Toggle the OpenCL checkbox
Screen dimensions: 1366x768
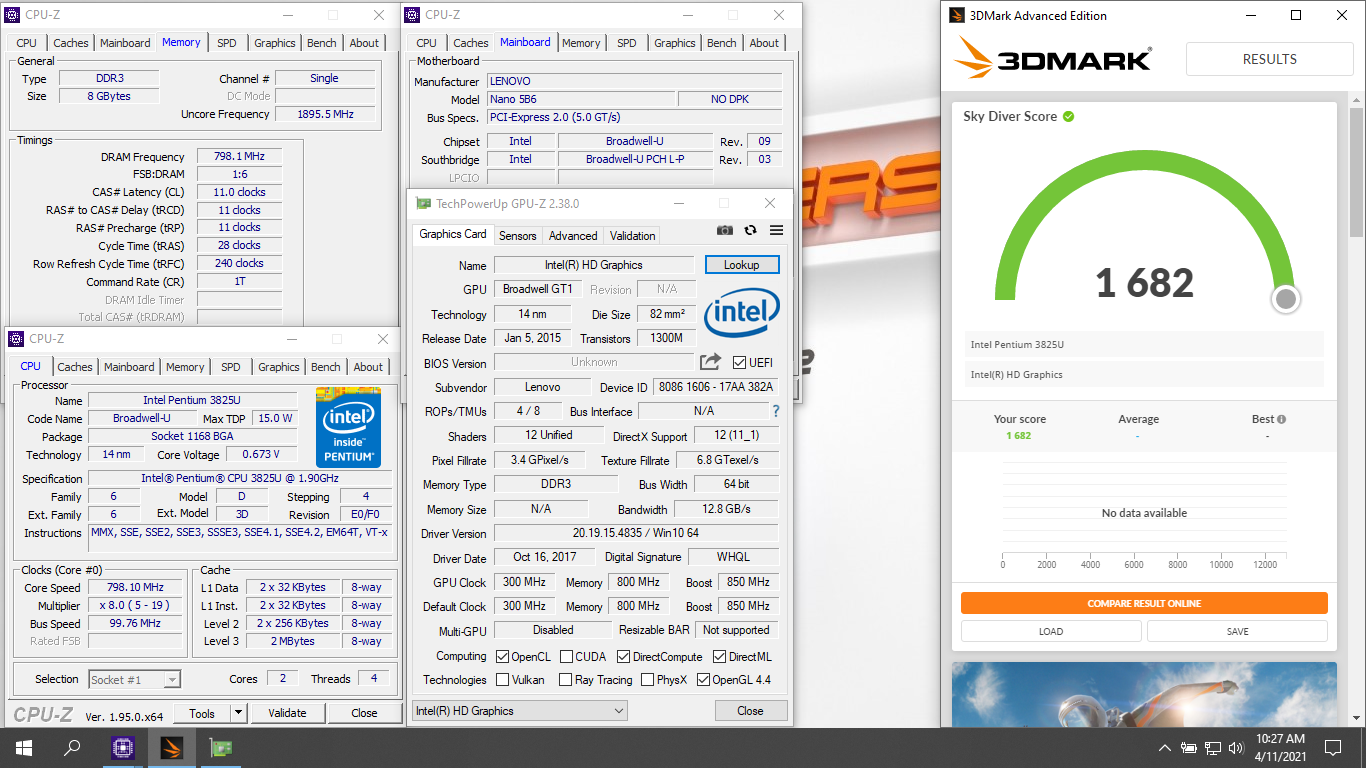click(503, 657)
